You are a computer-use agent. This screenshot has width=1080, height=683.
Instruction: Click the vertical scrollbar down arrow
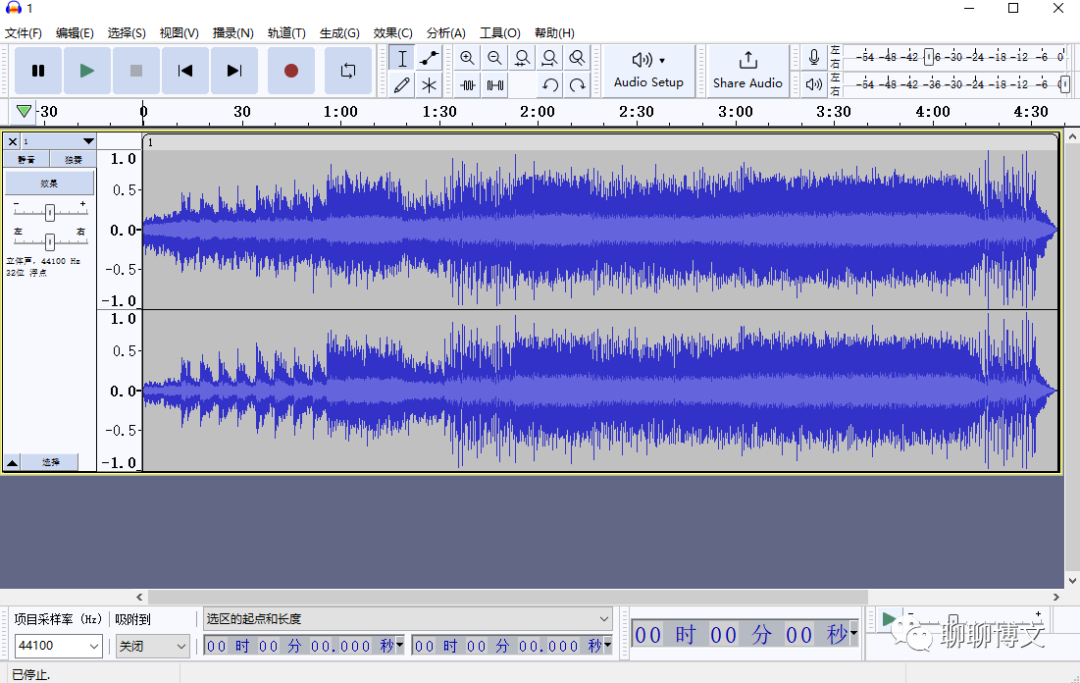point(1072,580)
